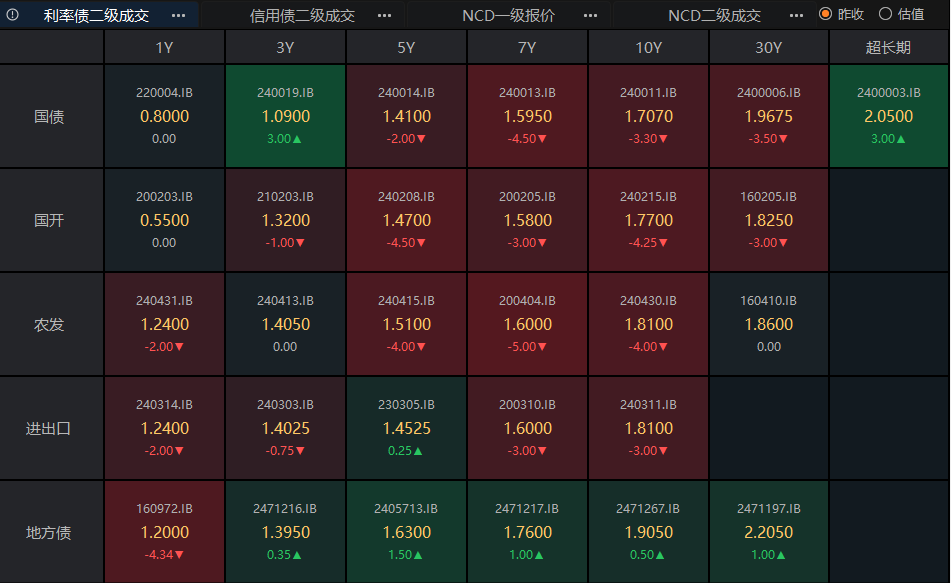Open bond cell 2471217.IB
The width and height of the screenshot is (951, 583).
(x=527, y=532)
